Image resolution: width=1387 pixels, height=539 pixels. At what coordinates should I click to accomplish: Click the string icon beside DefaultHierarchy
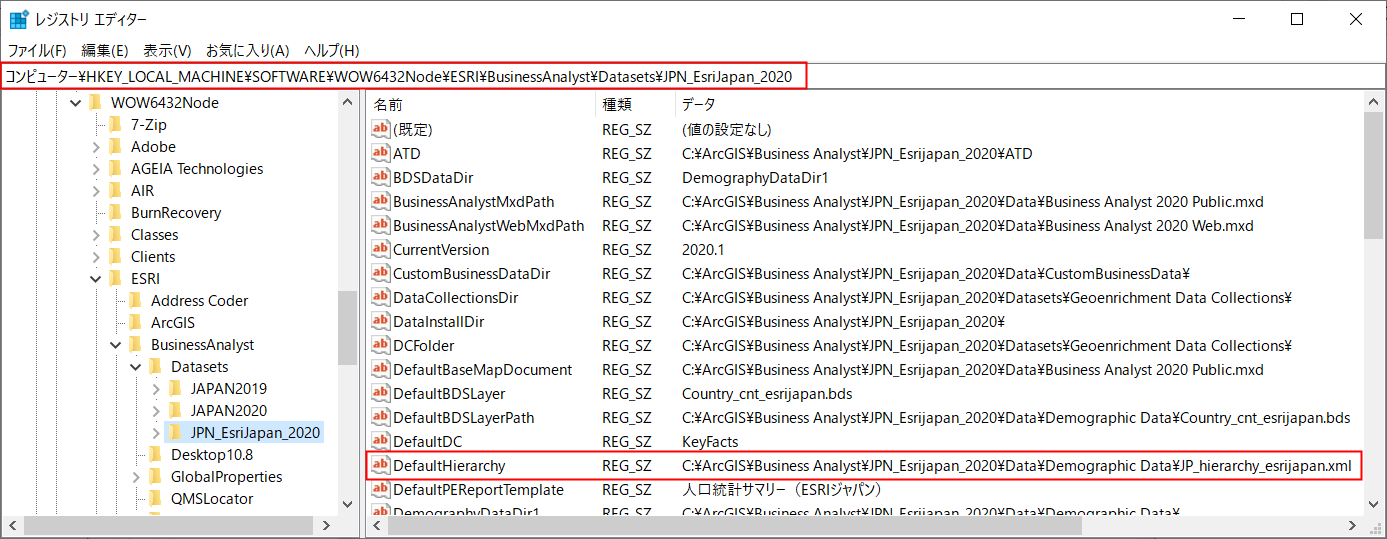pyautogui.click(x=380, y=465)
